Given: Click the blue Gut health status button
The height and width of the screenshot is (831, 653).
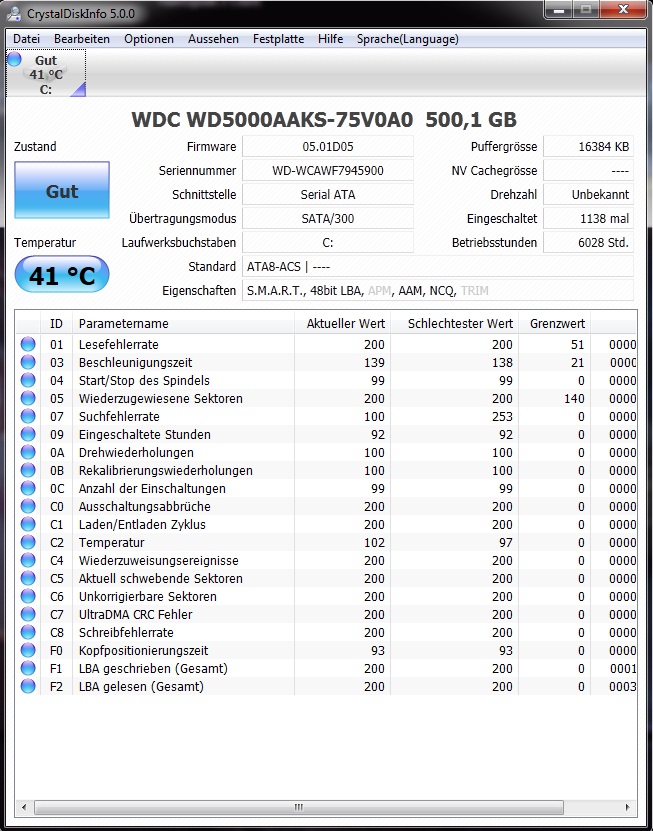Looking at the screenshot, I should click(62, 190).
